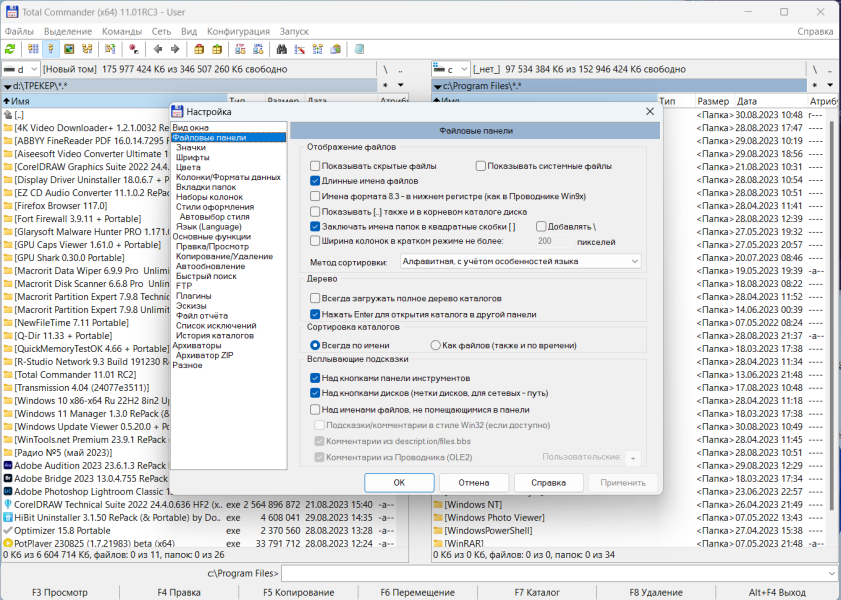Click 'F7 Каталог' function key button
841x600 pixels.
point(537,592)
